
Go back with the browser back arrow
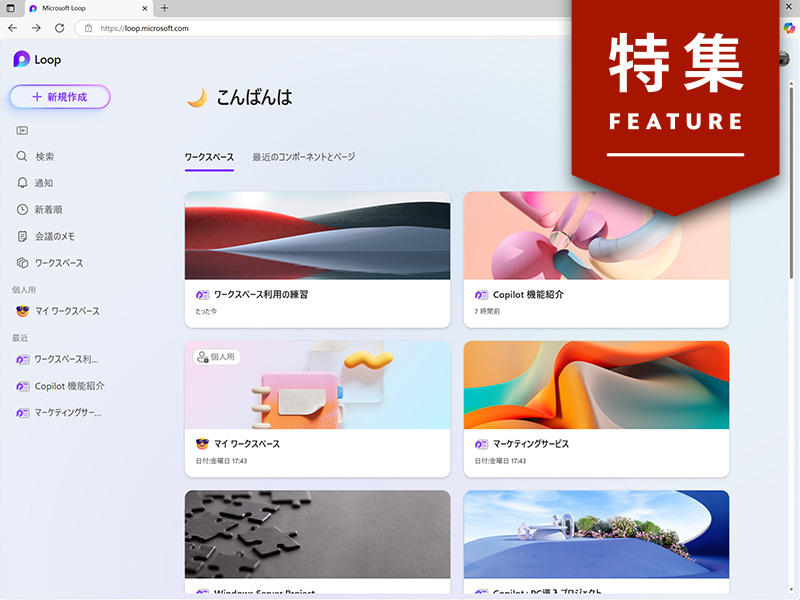(12, 28)
